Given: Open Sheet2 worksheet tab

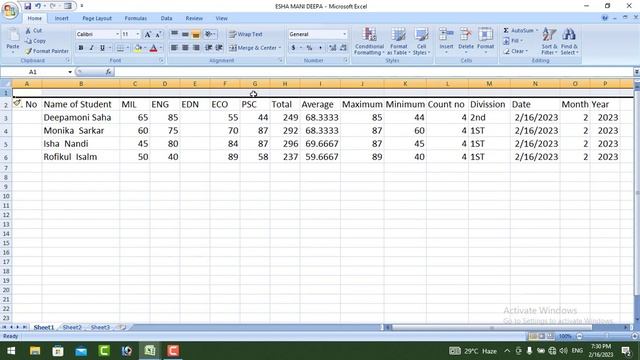Looking at the screenshot, I should (72, 327).
